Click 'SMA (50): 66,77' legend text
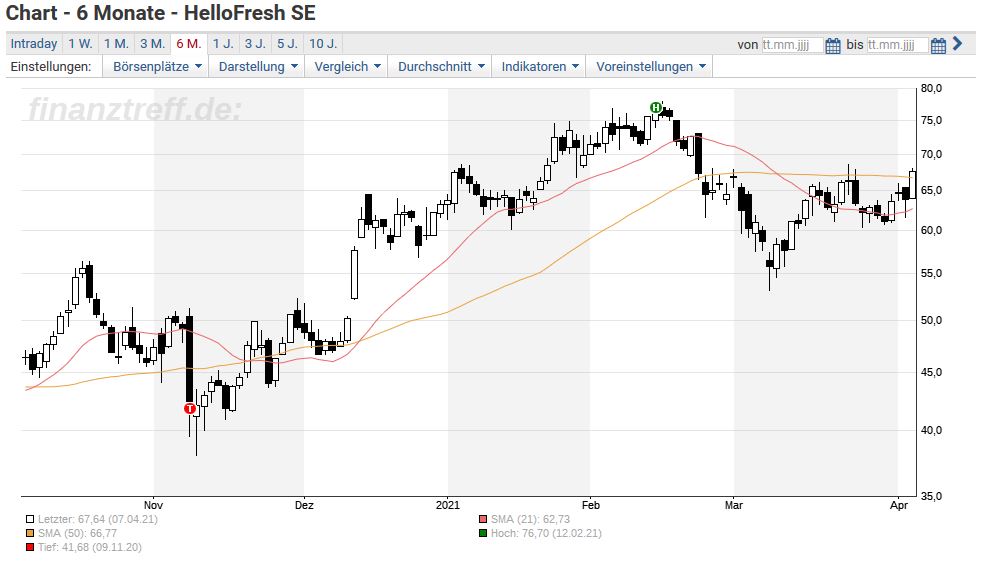 click(x=77, y=534)
